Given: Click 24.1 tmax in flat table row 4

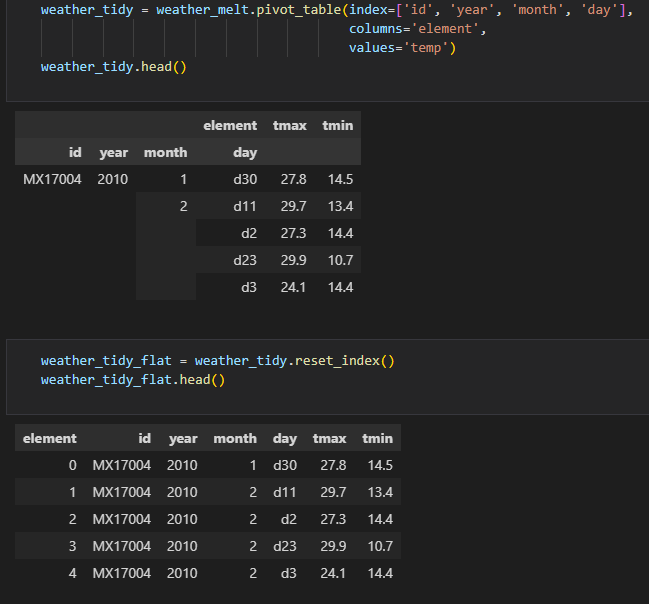Looking at the screenshot, I should [333, 573].
